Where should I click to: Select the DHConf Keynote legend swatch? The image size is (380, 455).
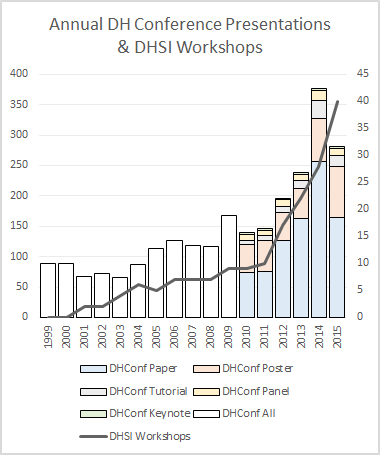pos(93,414)
